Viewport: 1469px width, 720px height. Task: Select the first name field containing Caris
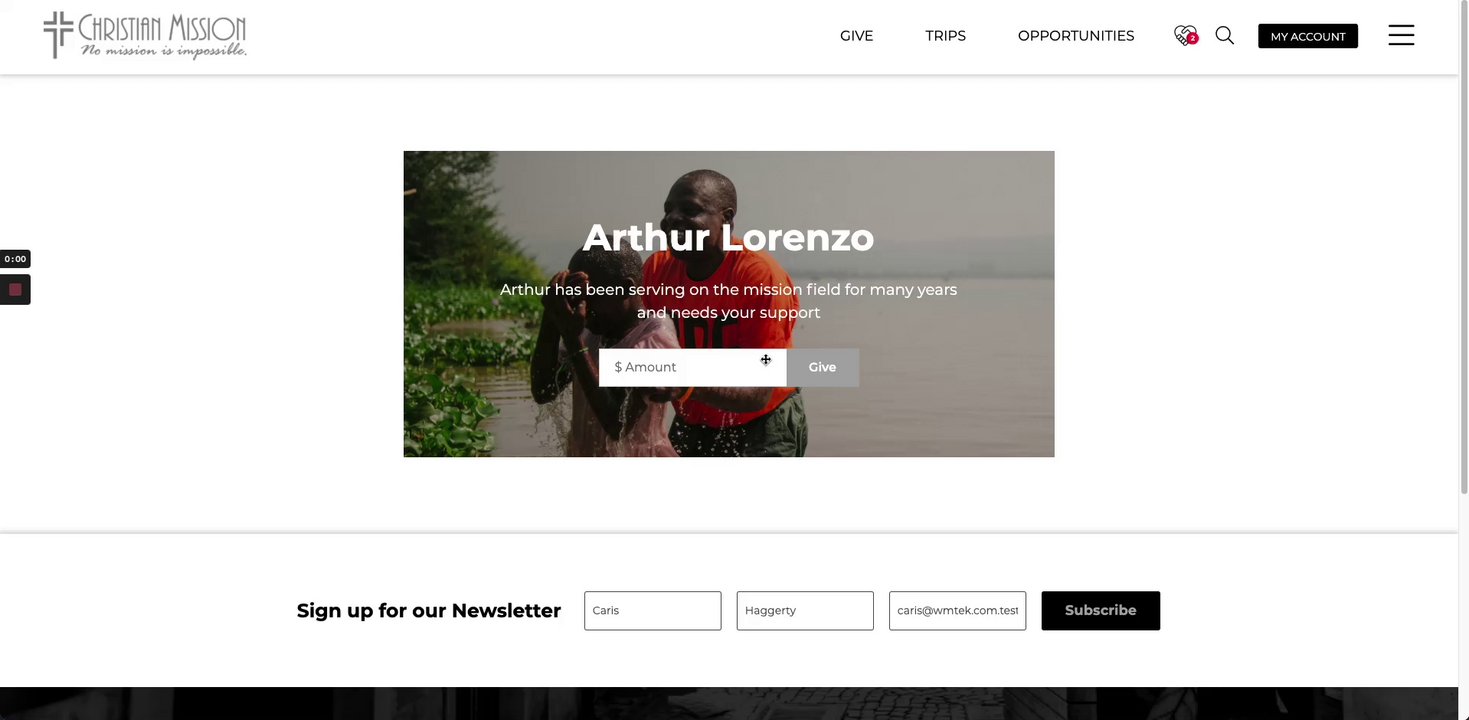pyautogui.click(x=652, y=610)
